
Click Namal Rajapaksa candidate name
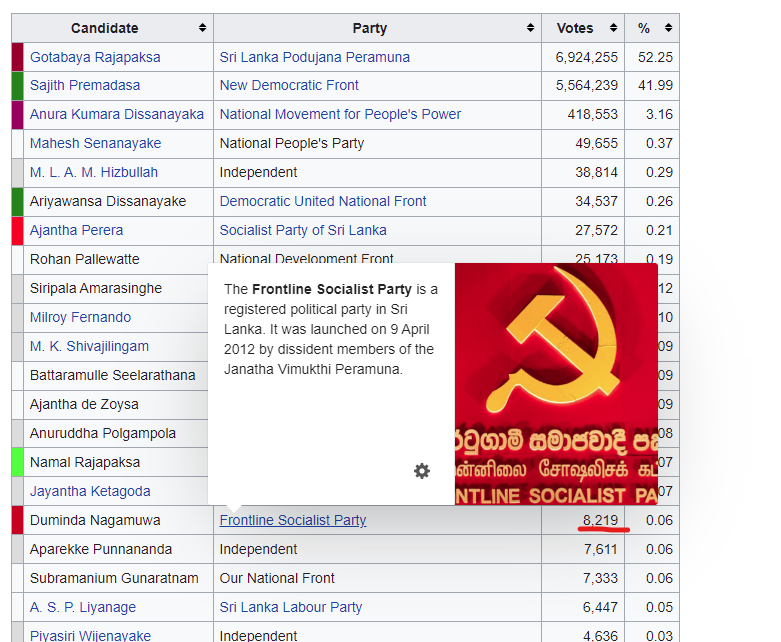pos(85,462)
